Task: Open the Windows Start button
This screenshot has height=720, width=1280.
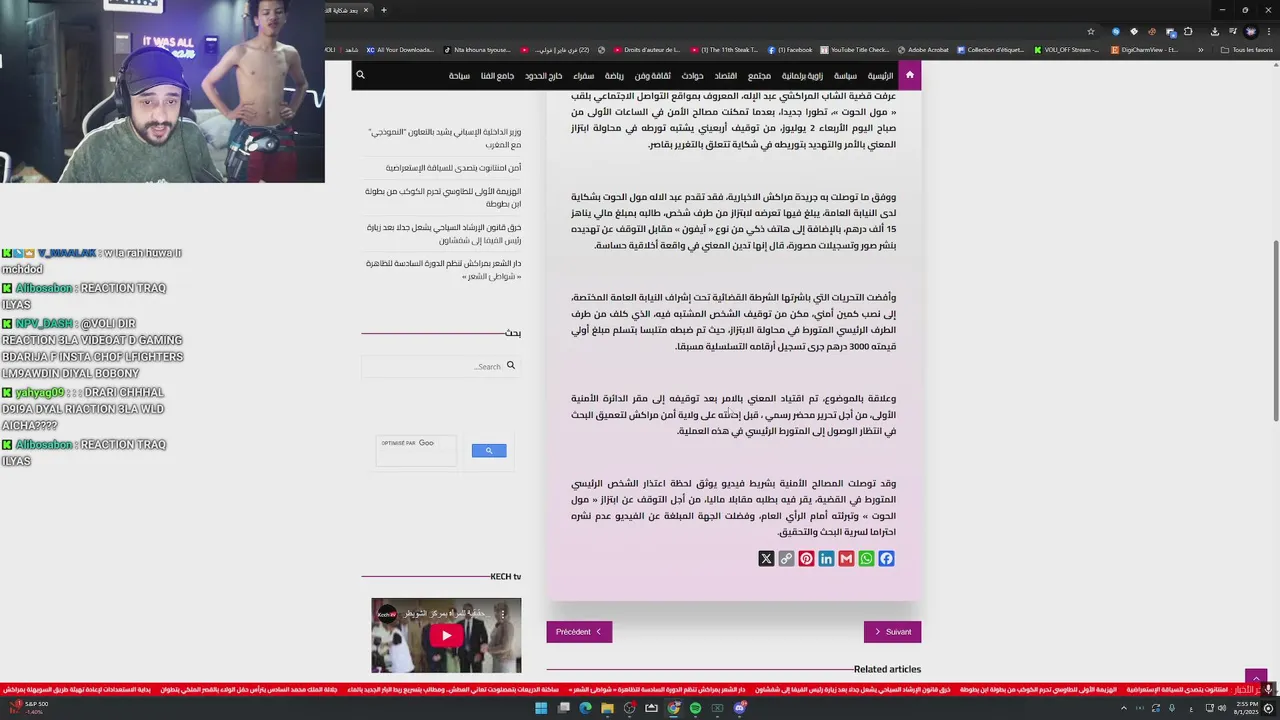Action: (541, 708)
